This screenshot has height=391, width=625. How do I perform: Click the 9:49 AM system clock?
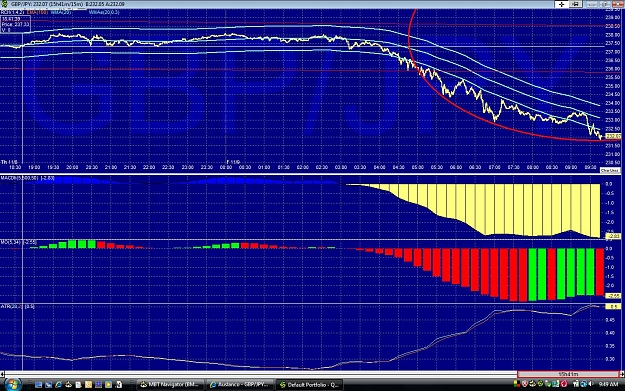608,384
